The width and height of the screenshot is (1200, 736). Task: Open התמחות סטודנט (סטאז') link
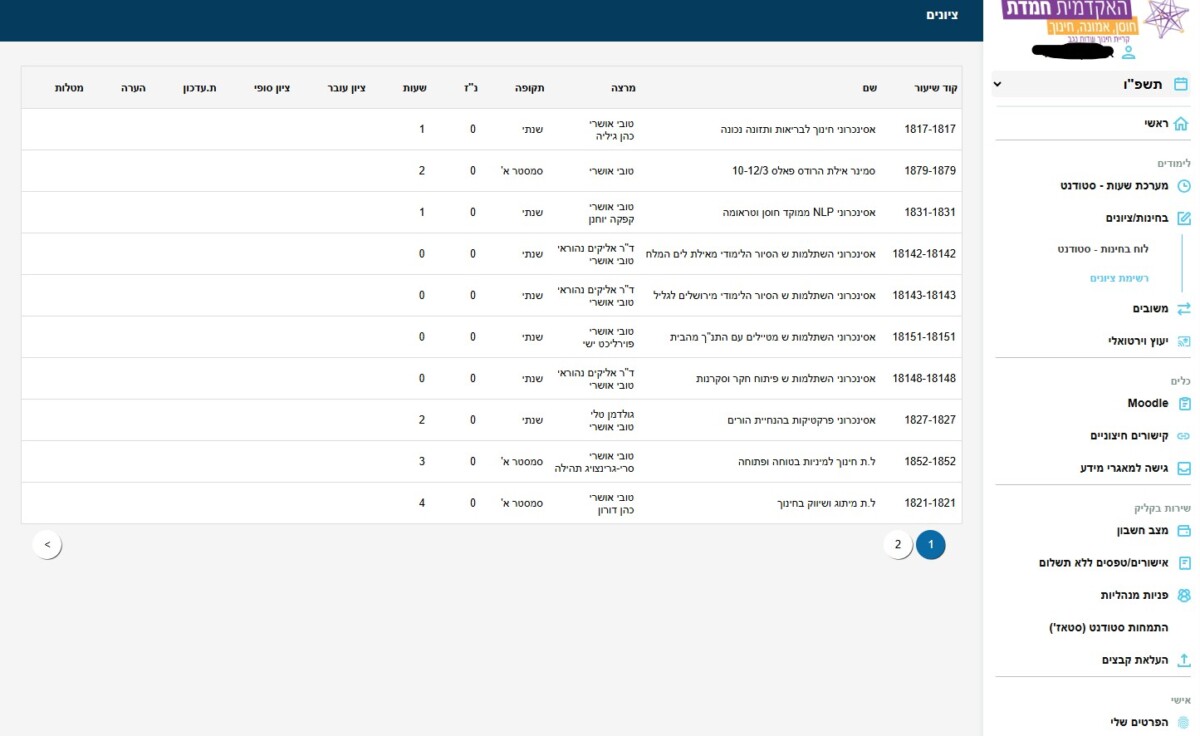[1106, 628]
